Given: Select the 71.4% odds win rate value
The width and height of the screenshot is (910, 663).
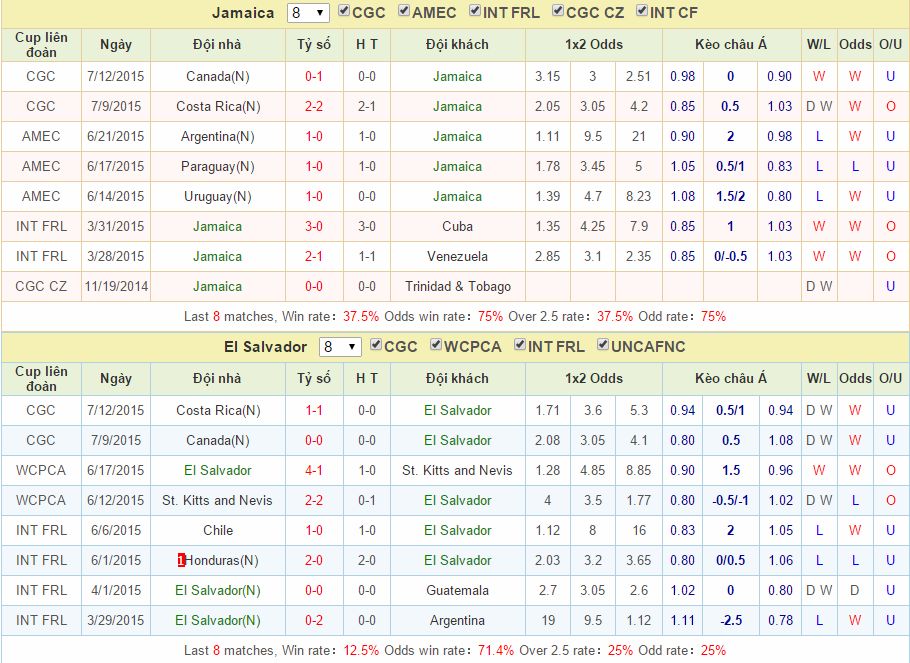Looking at the screenshot, I should pos(496,651).
